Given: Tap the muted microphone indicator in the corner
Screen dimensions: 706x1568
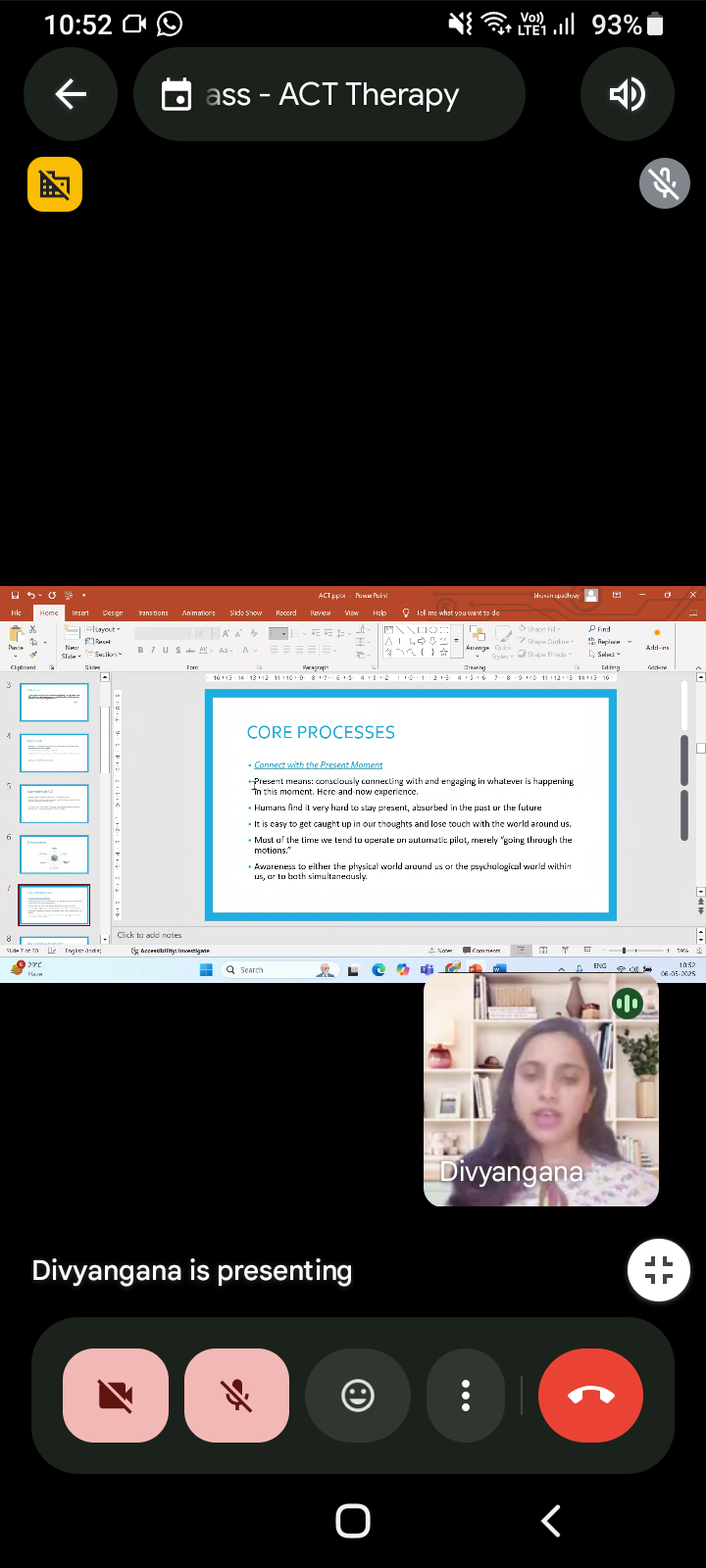Looking at the screenshot, I should [664, 183].
